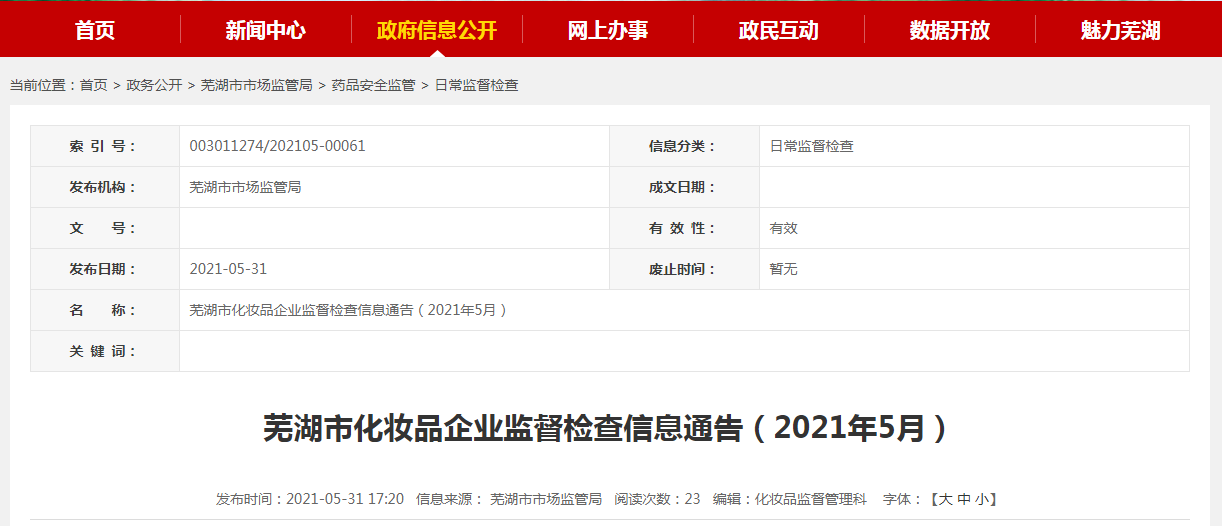Click the 成文日期 label cell

point(685,187)
